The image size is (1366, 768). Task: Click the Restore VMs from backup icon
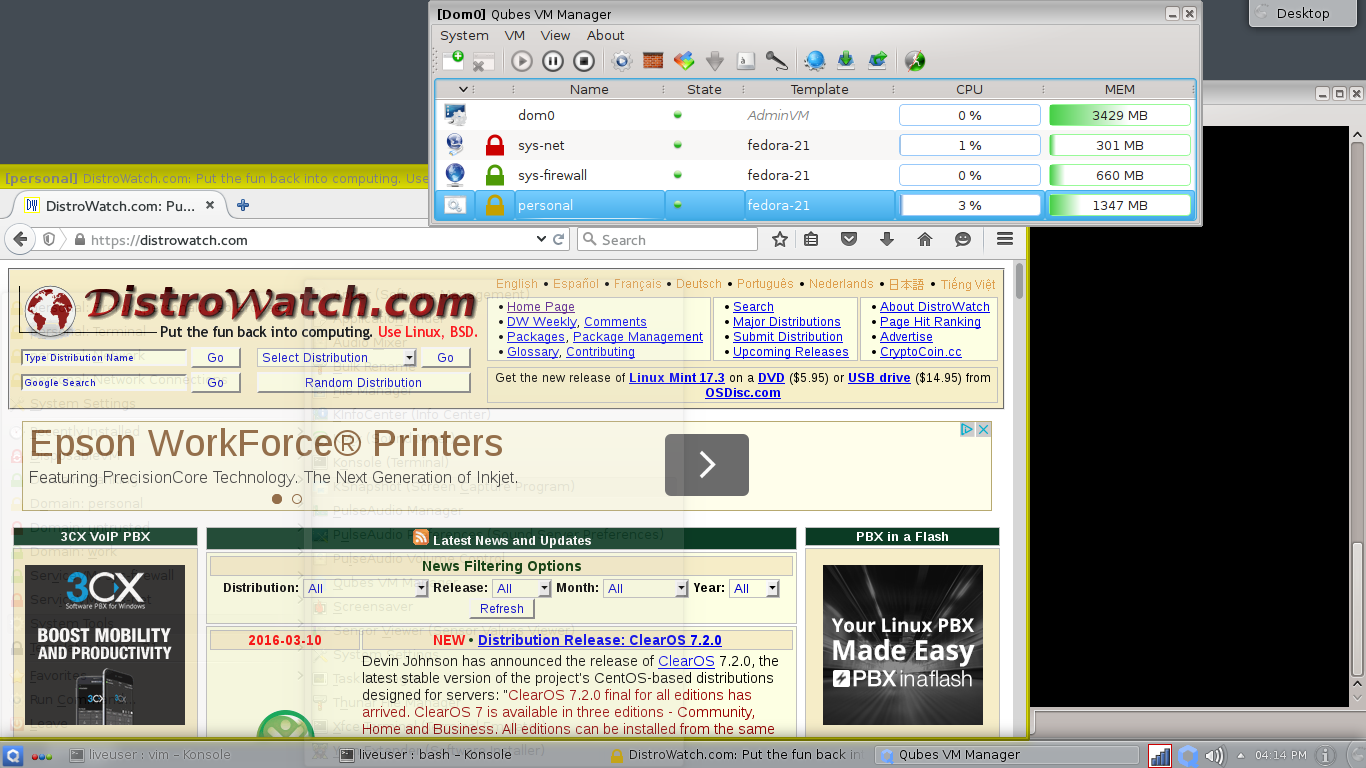(877, 61)
